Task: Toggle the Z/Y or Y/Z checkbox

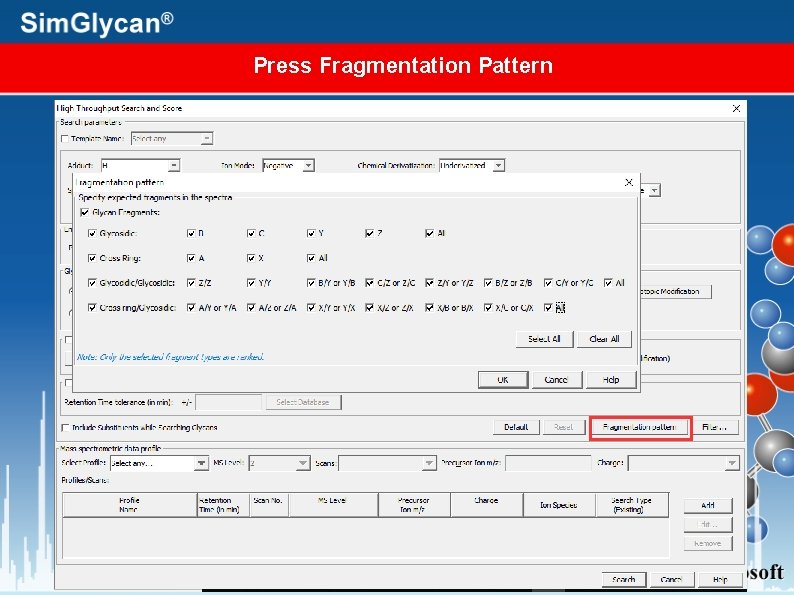Action: pos(429,283)
